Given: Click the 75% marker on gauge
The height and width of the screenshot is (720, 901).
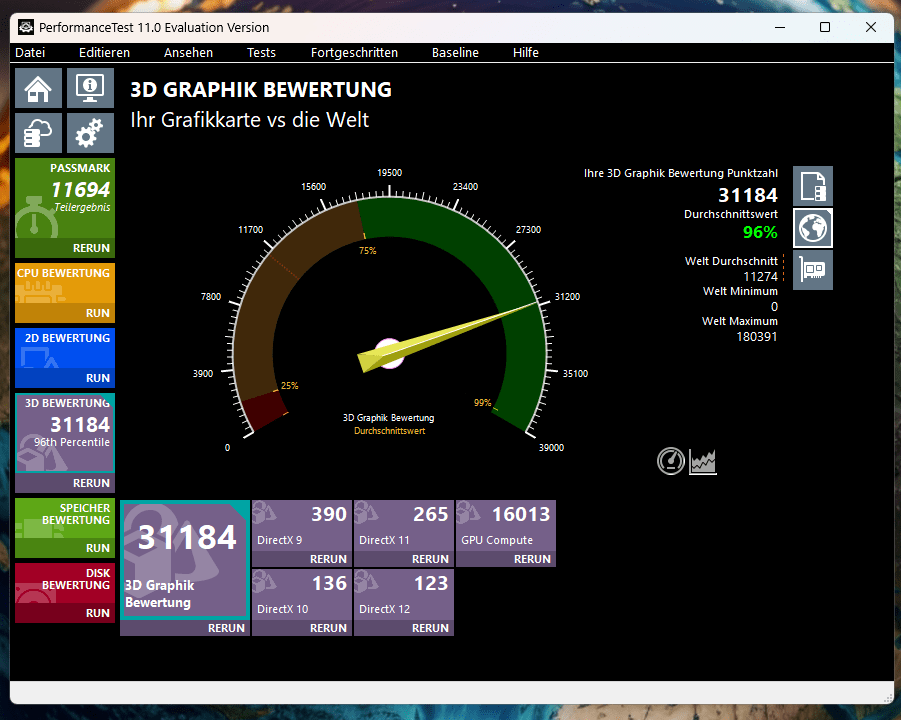Looking at the screenshot, I should pyautogui.click(x=367, y=251).
